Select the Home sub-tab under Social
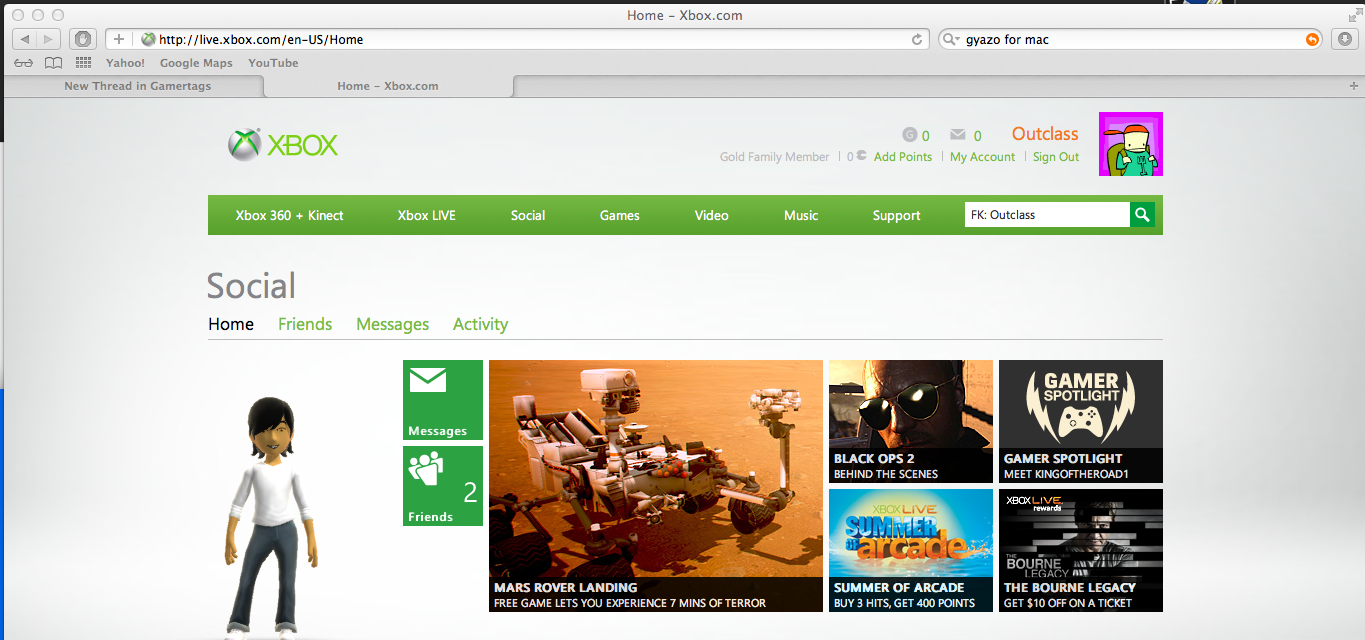The image size is (1365, 640). coord(231,324)
